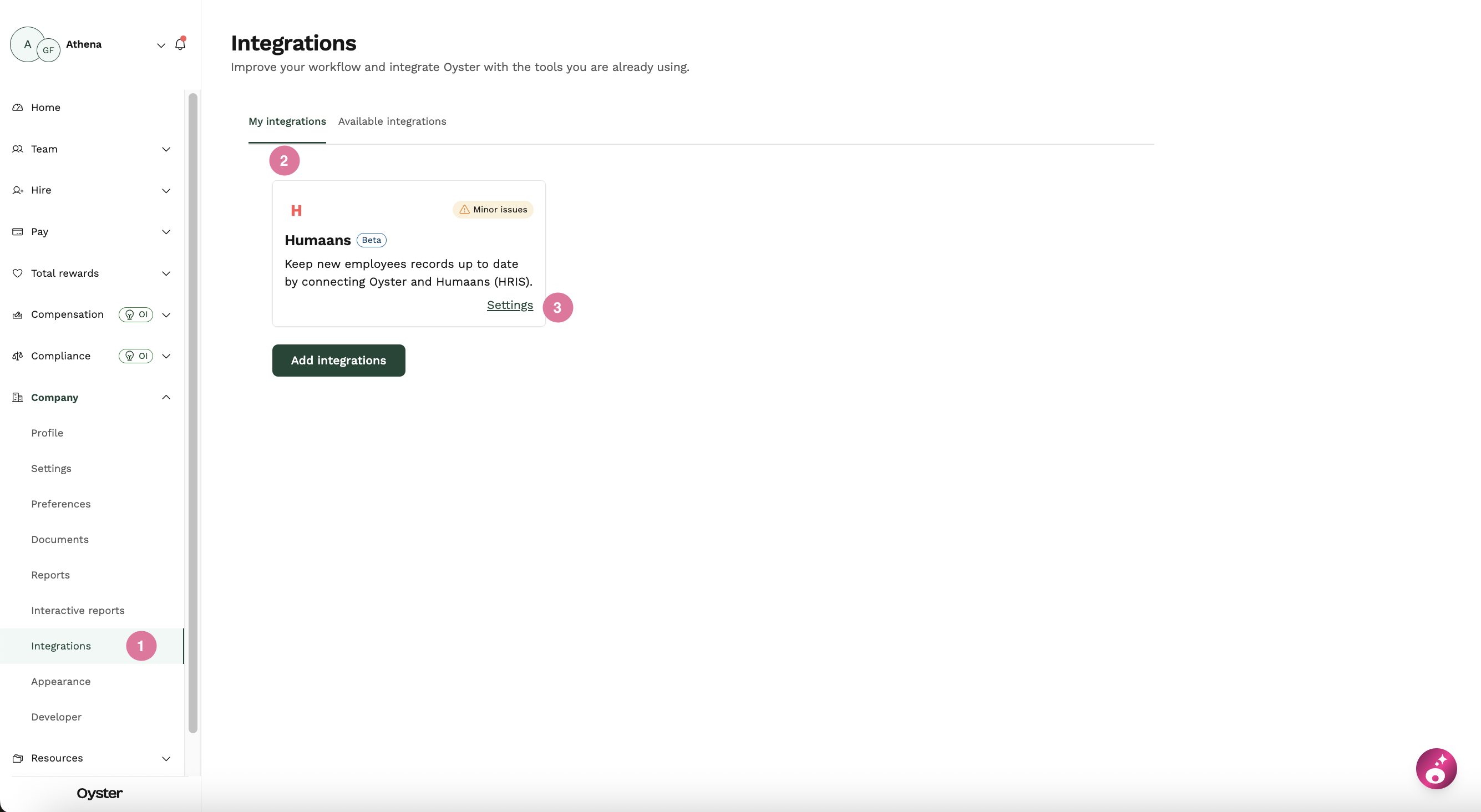Switch to Available integrations tab

pos(392,121)
